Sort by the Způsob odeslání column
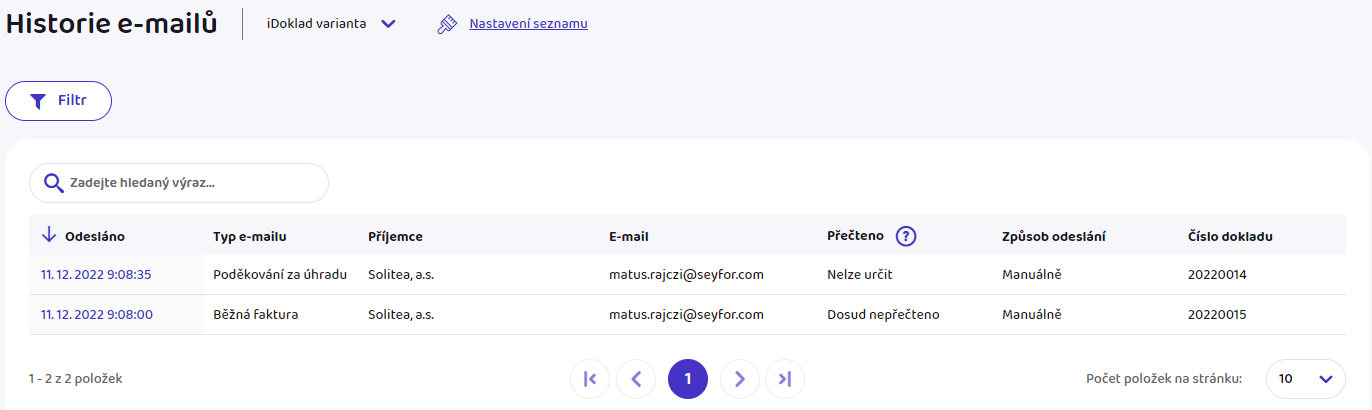The image size is (1372, 410). click(x=1054, y=236)
